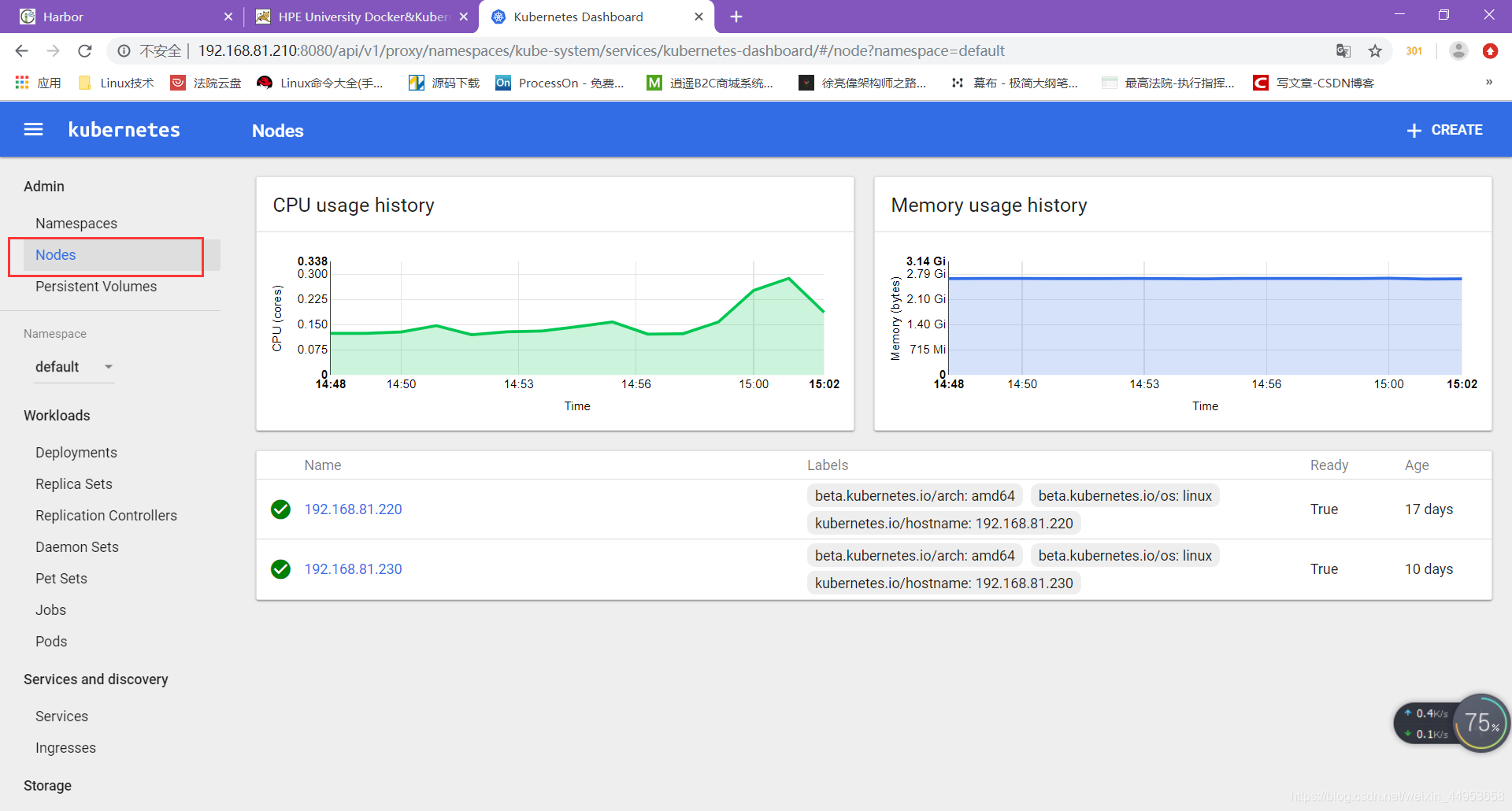Viewport: 1512px width, 811px height.
Task: Select the Kubernetes Dashboard tab
Action: 596,17
